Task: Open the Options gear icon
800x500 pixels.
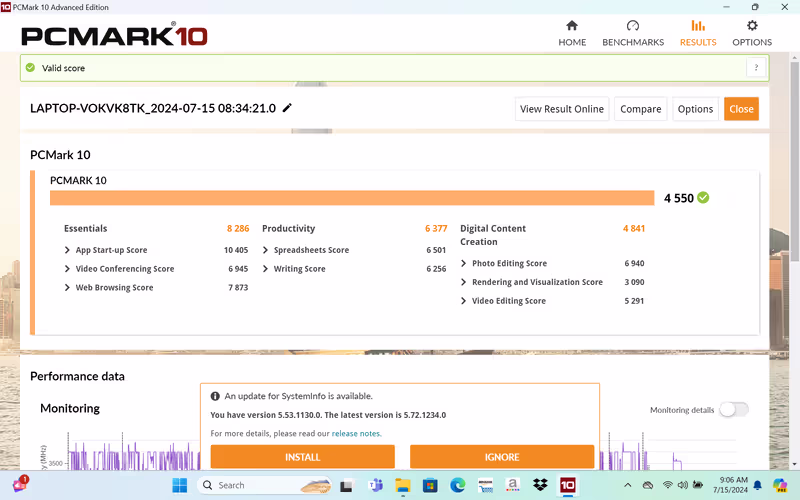Action: click(752, 26)
